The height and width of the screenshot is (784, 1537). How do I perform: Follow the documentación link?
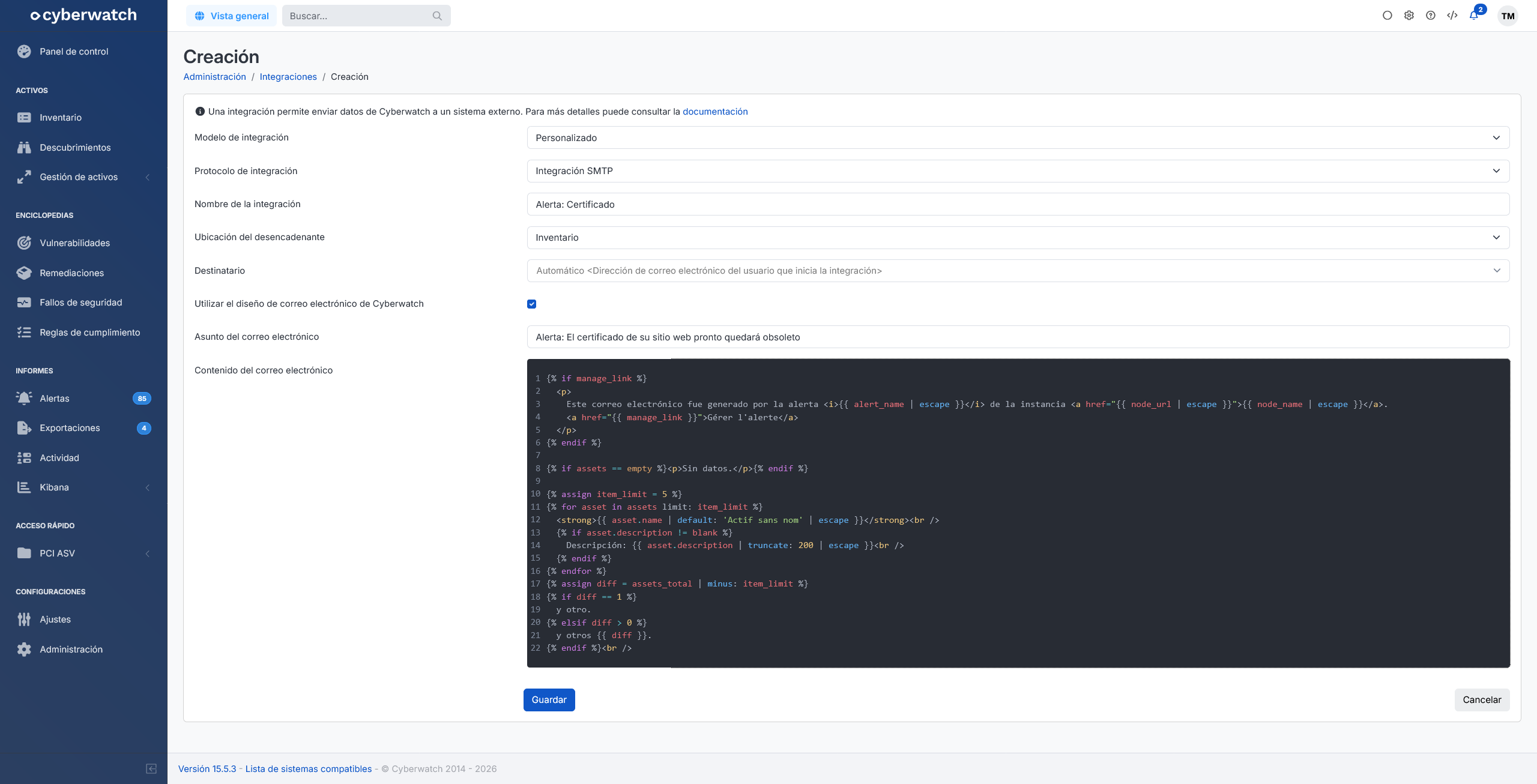[715, 112]
